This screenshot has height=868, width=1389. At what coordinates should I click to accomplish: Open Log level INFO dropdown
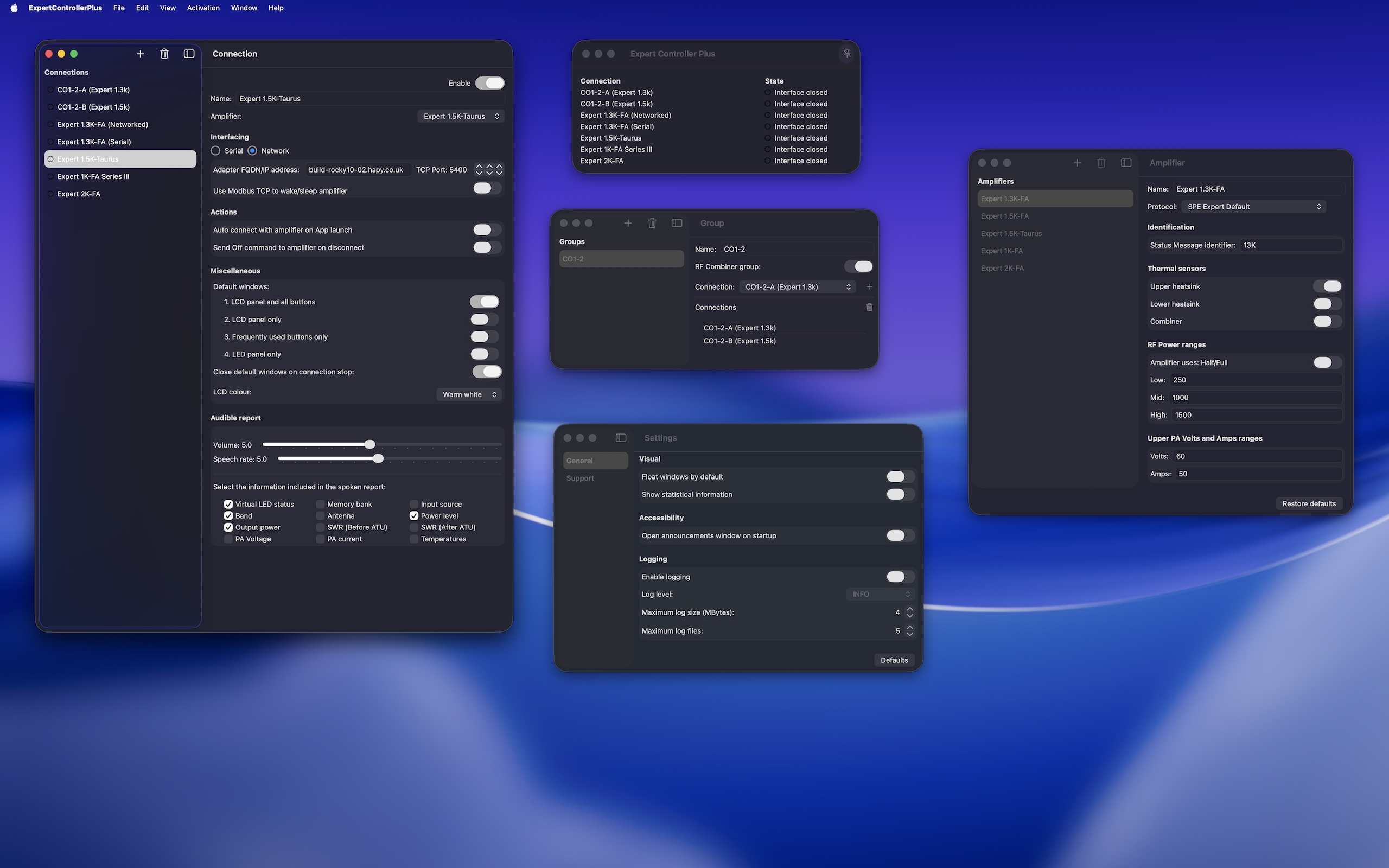pyautogui.click(x=880, y=594)
